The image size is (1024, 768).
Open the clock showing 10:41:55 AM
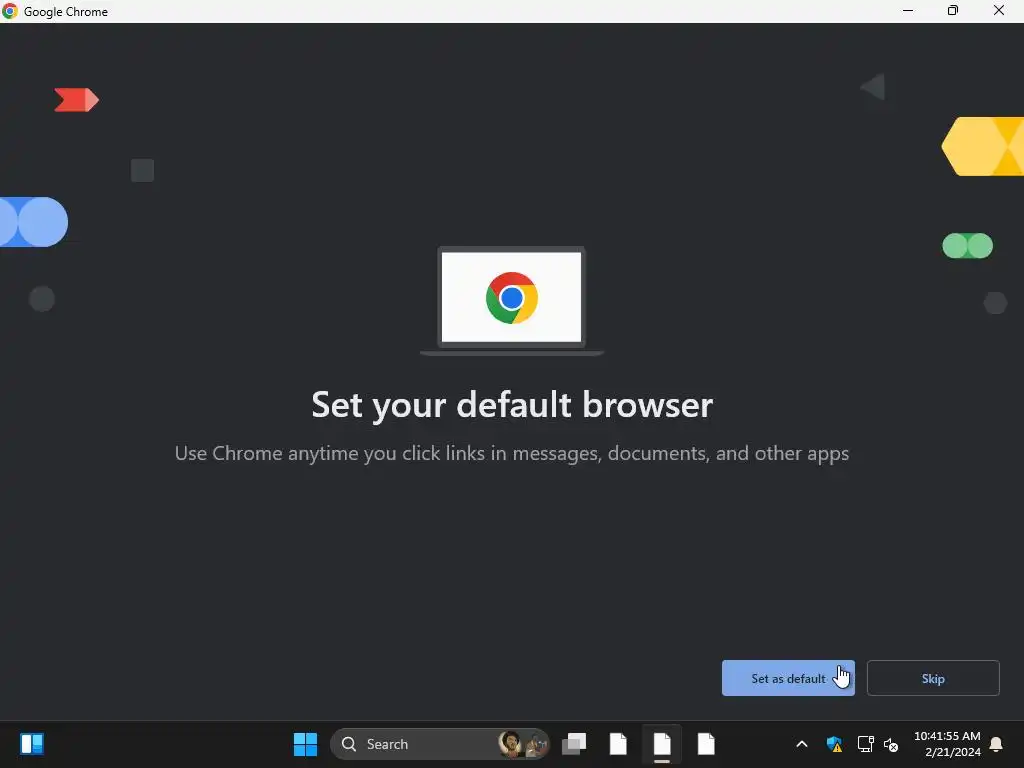(947, 744)
